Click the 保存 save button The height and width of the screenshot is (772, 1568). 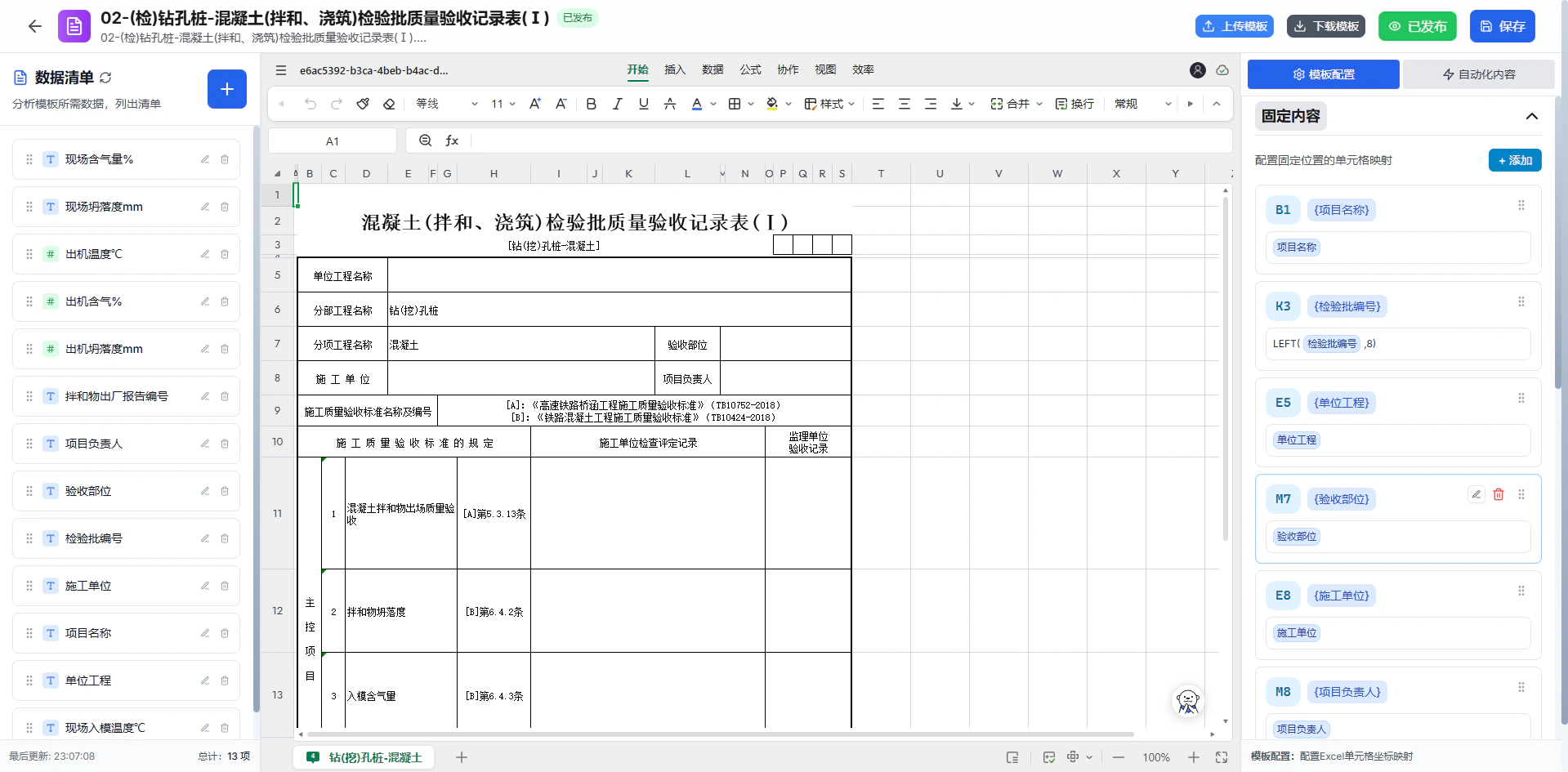[1503, 26]
